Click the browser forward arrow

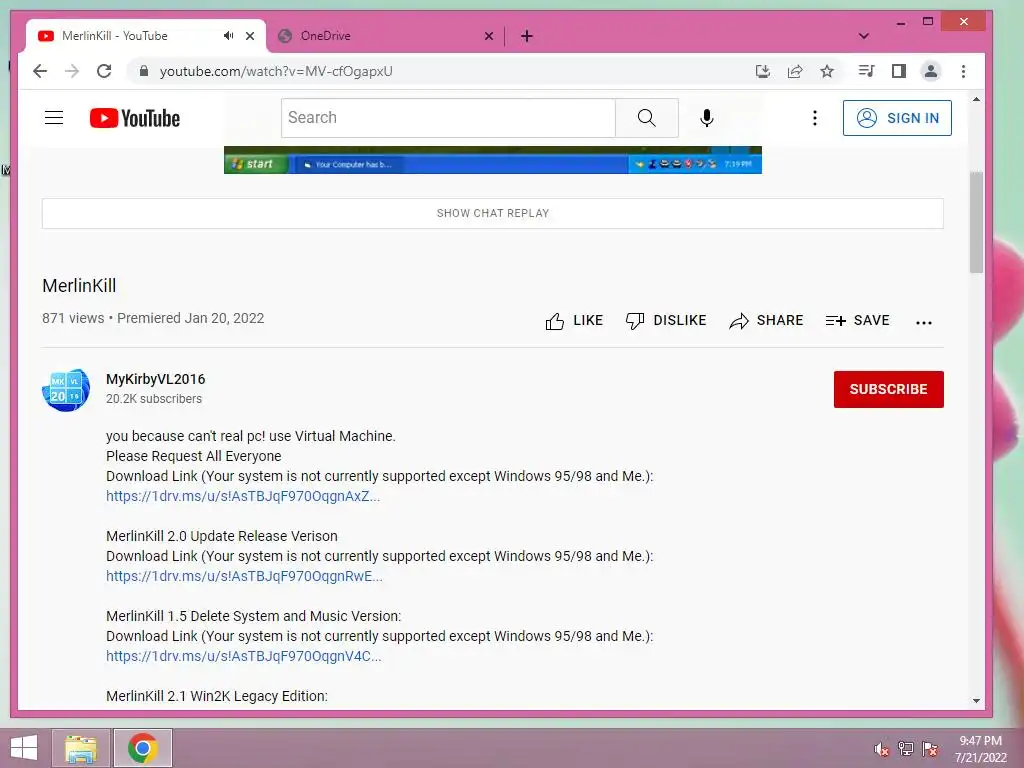click(x=72, y=71)
